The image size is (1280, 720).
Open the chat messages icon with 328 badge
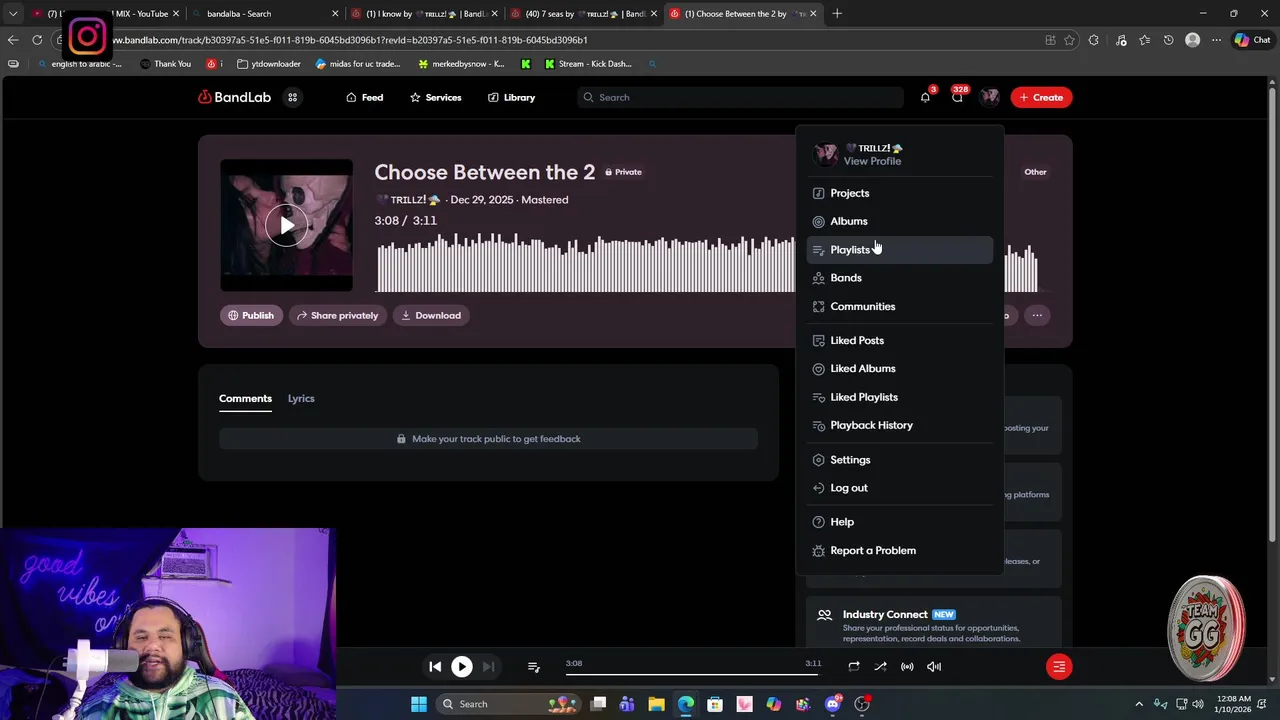(x=957, y=97)
